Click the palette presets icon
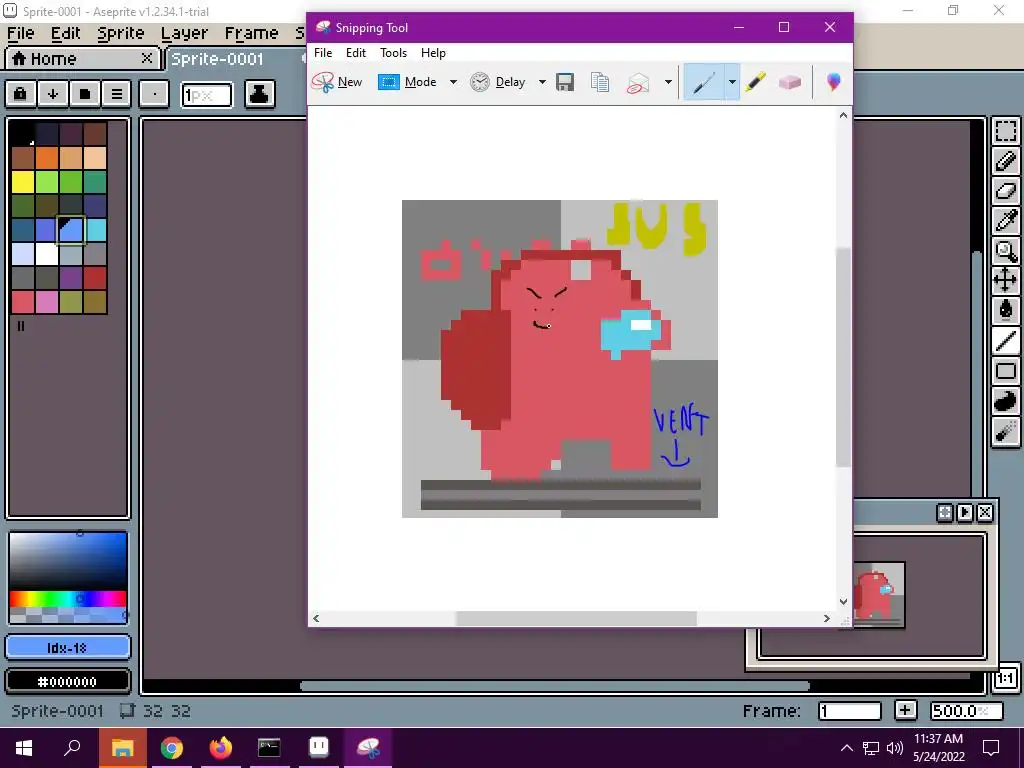The width and height of the screenshot is (1024, 768). tap(85, 94)
